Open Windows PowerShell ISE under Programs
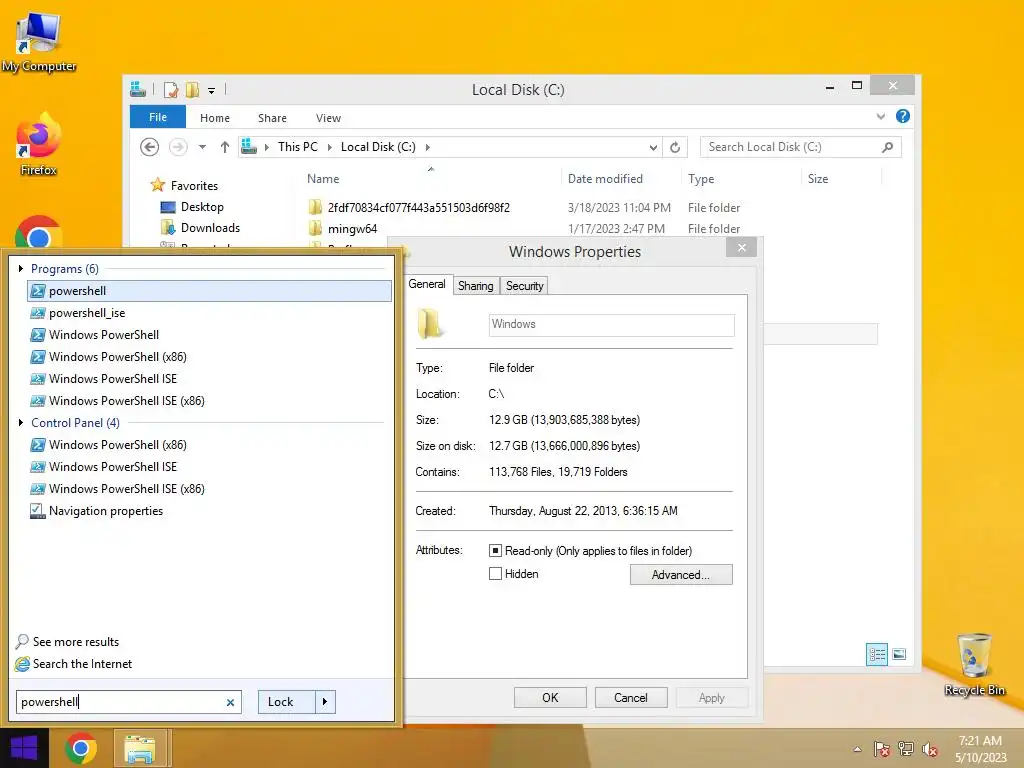 click(x=209, y=379)
